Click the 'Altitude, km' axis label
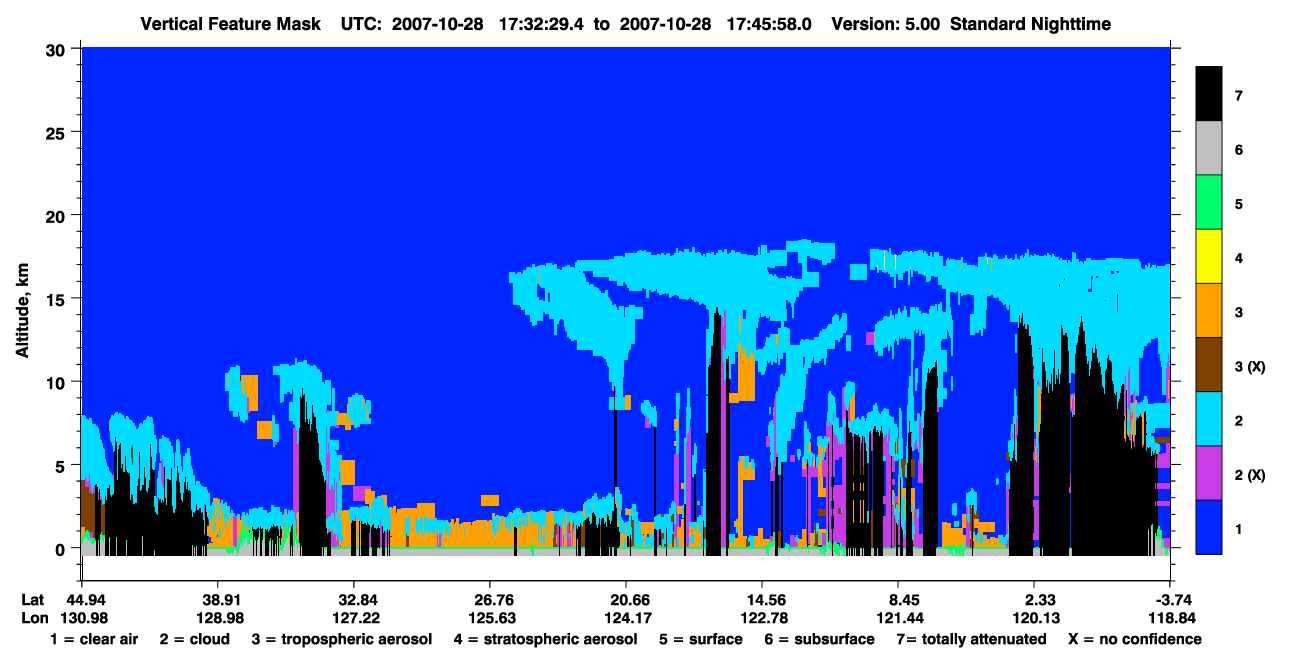1300x667 pixels. coord(22,312)
